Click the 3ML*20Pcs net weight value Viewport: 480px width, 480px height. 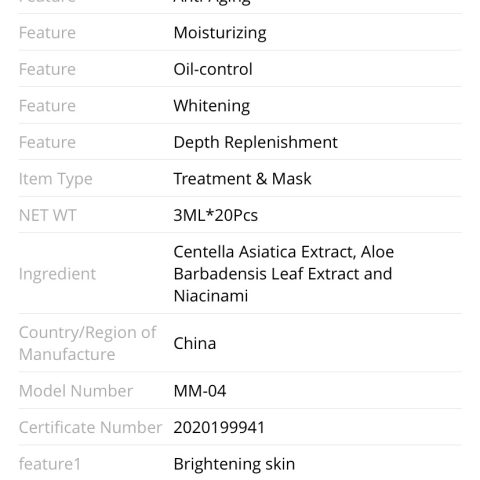(216, 215)
